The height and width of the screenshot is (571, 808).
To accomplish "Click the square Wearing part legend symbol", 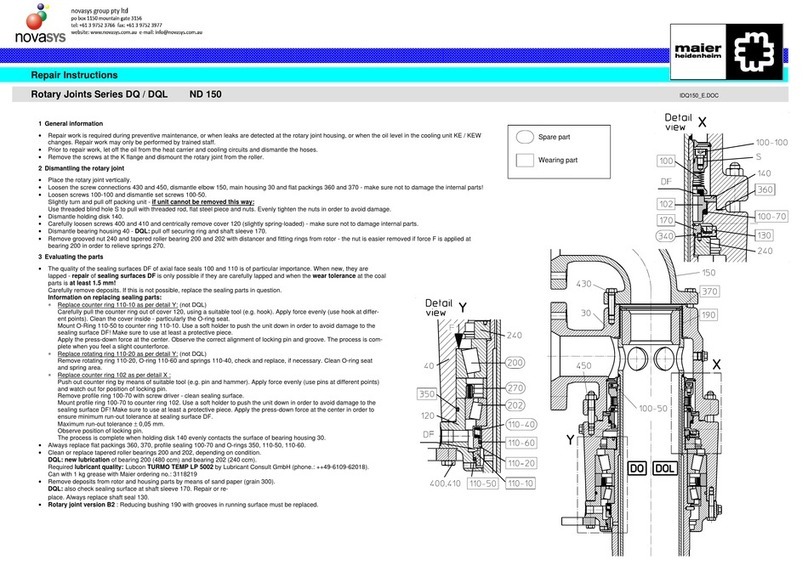I will pyautogui.click(x=525, y=160).
